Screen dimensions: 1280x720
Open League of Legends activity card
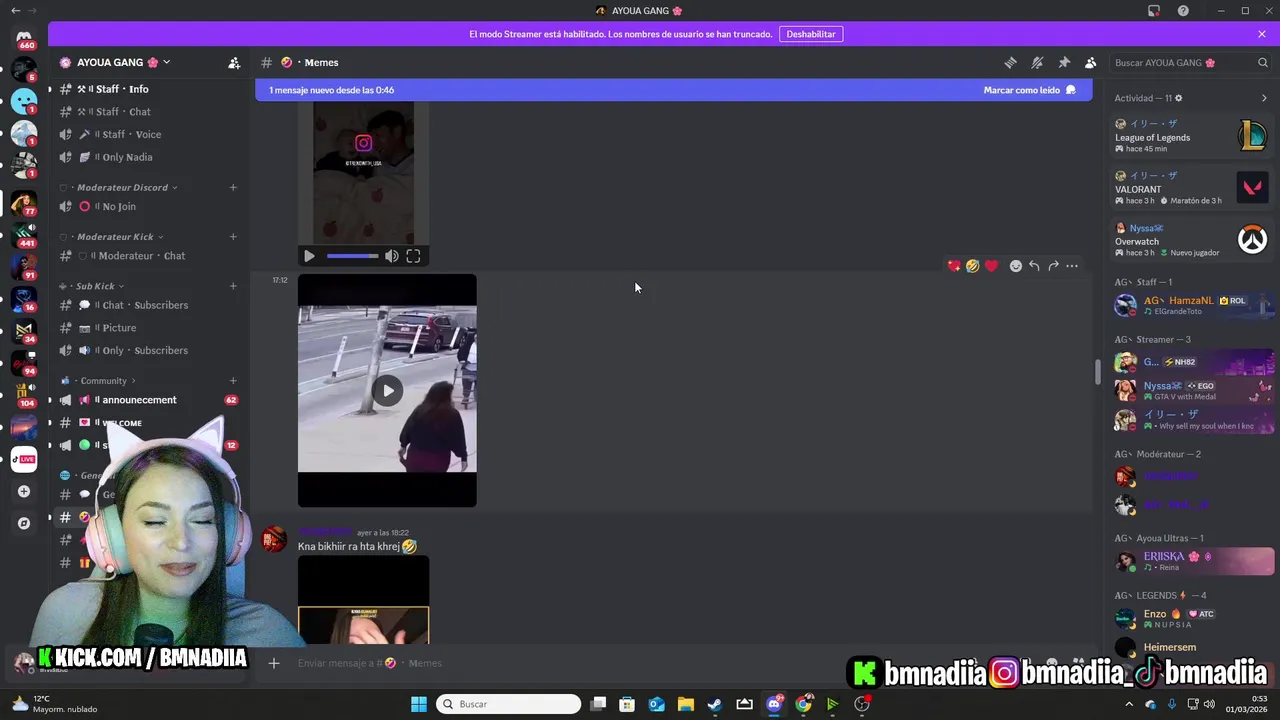coord(1191,135)
